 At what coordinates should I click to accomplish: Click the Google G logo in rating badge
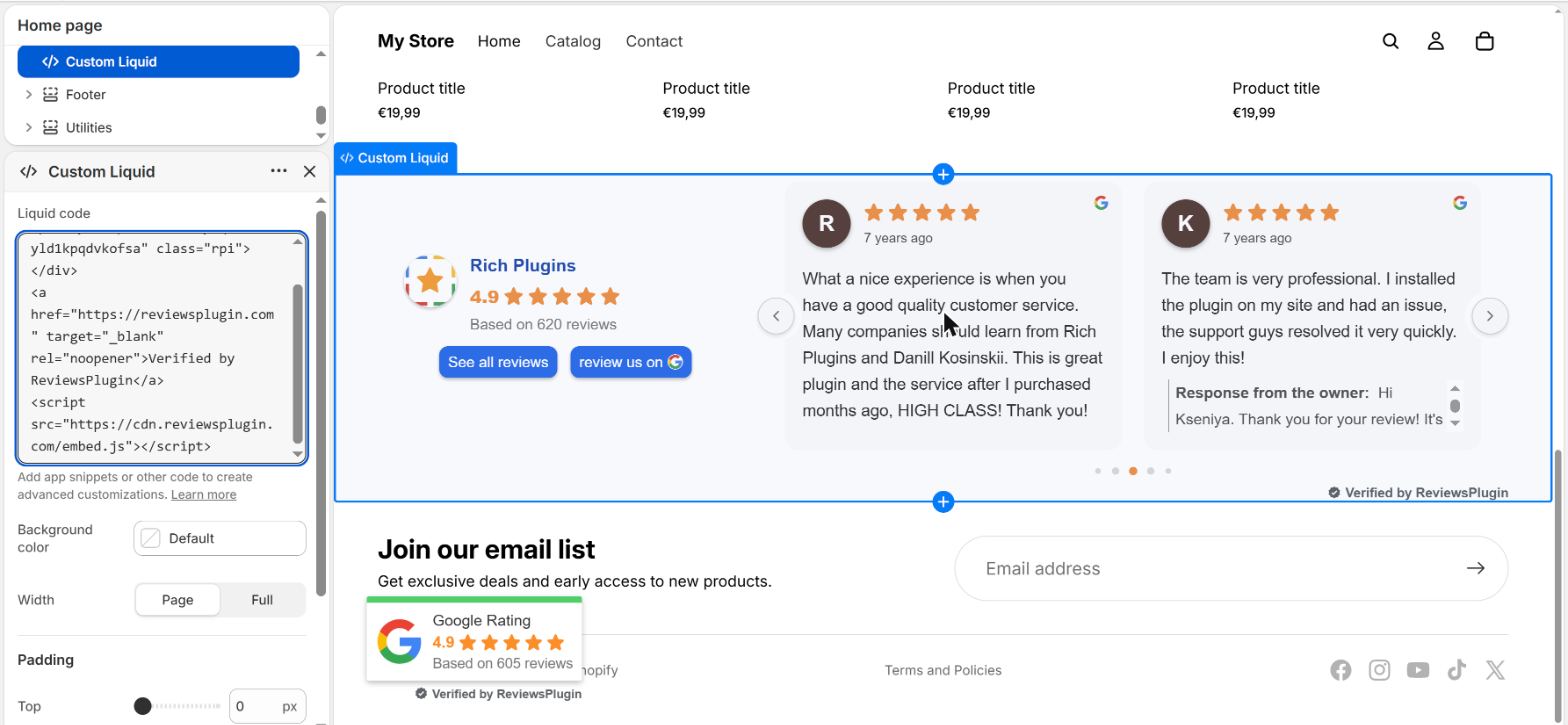coord(399,642)
